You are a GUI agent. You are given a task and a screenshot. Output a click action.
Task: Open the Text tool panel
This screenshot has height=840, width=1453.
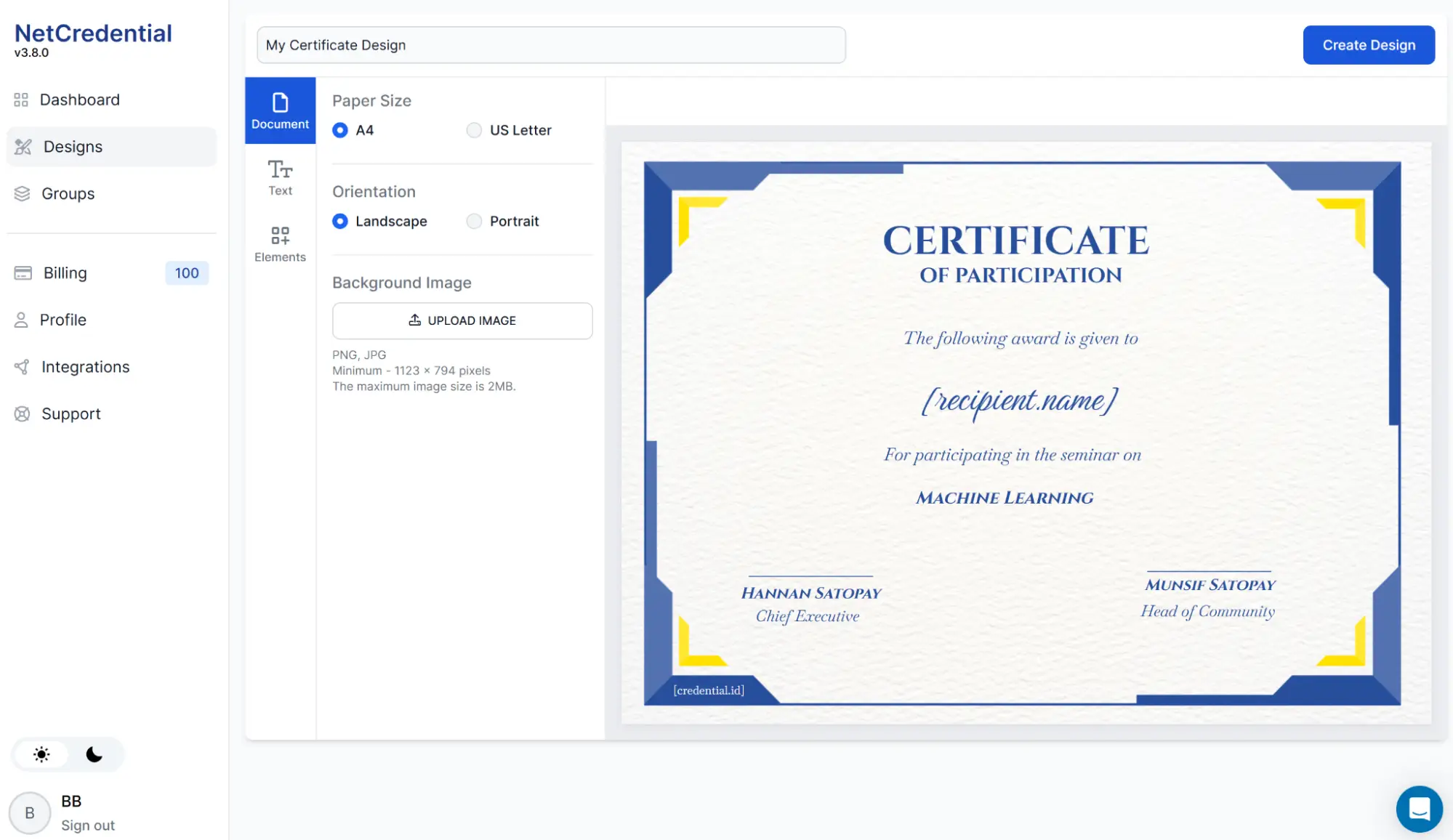tap(280, 177)
